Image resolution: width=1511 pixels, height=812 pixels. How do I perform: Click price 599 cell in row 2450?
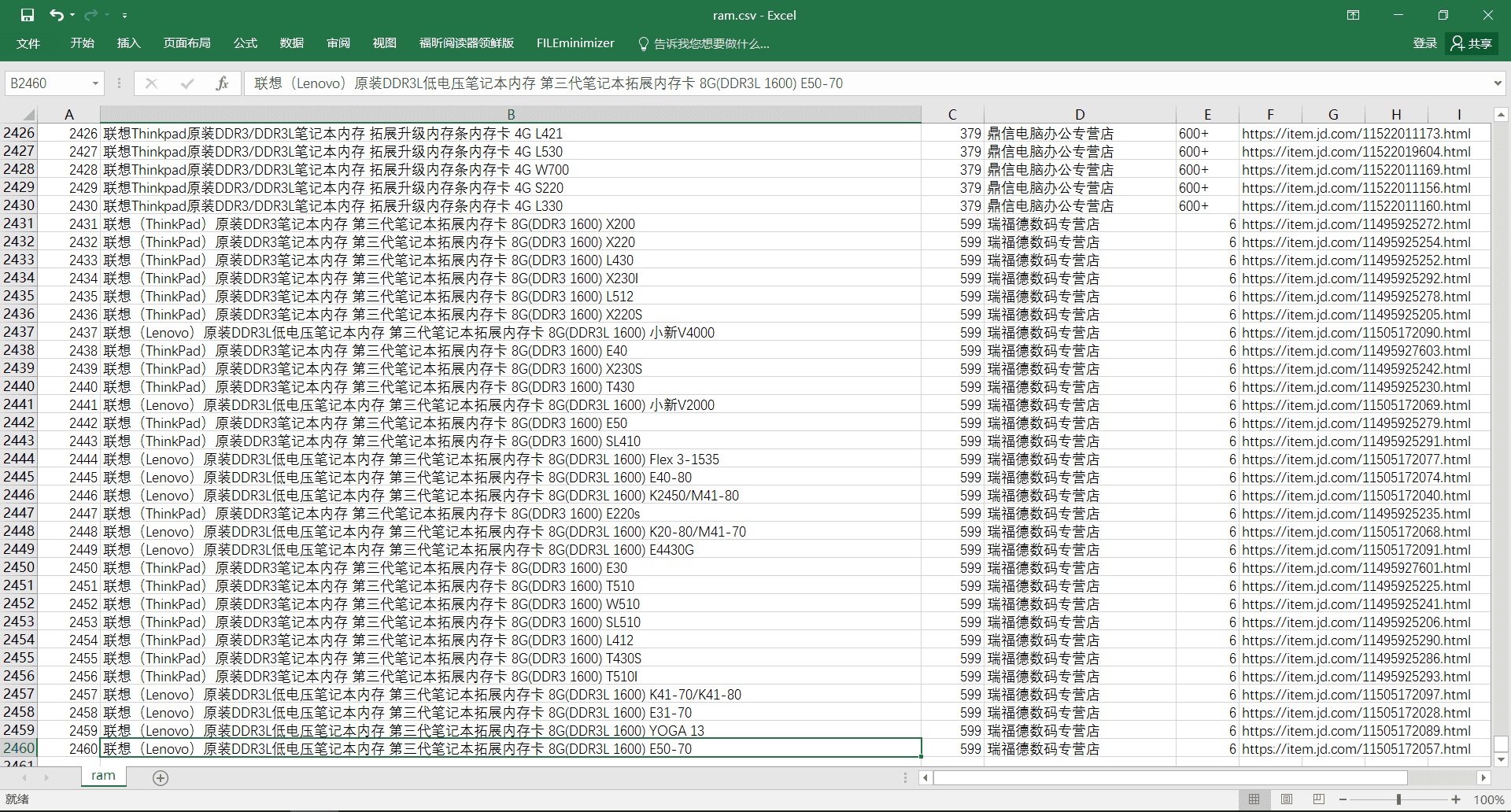coord(952,568)
